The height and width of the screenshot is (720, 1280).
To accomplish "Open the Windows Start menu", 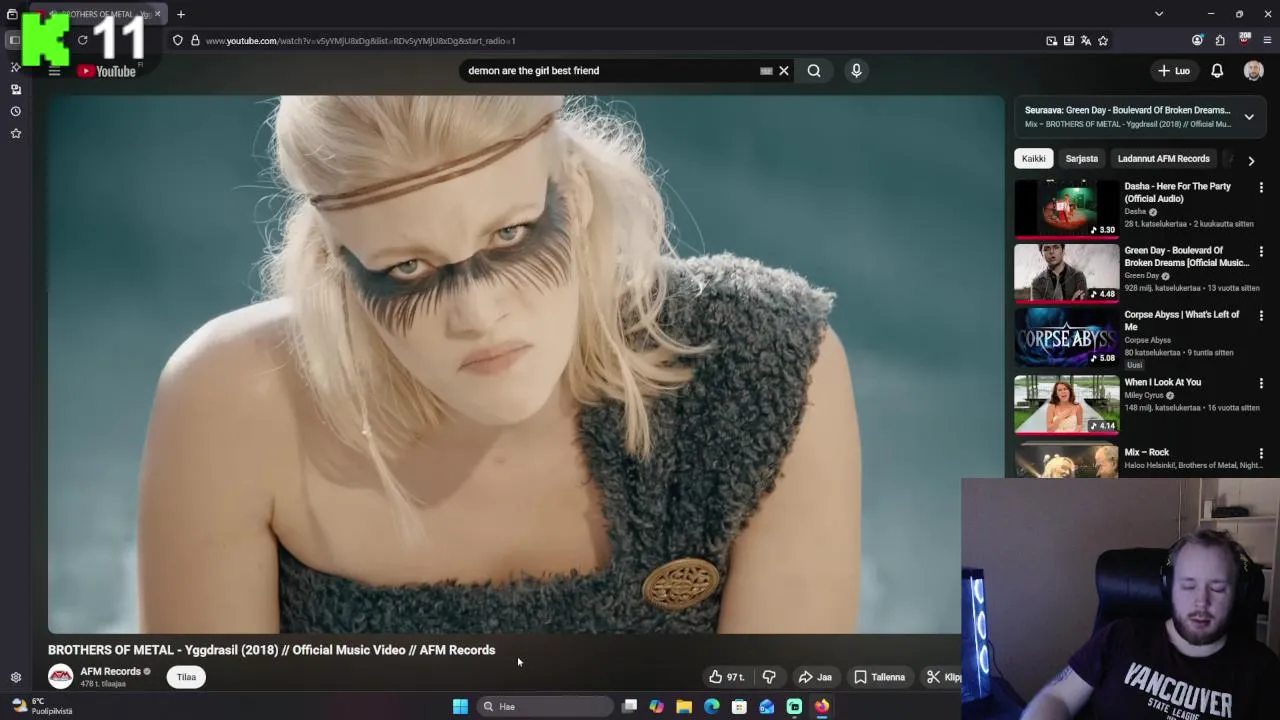I will pyautogui.click(x=460, y=706).
